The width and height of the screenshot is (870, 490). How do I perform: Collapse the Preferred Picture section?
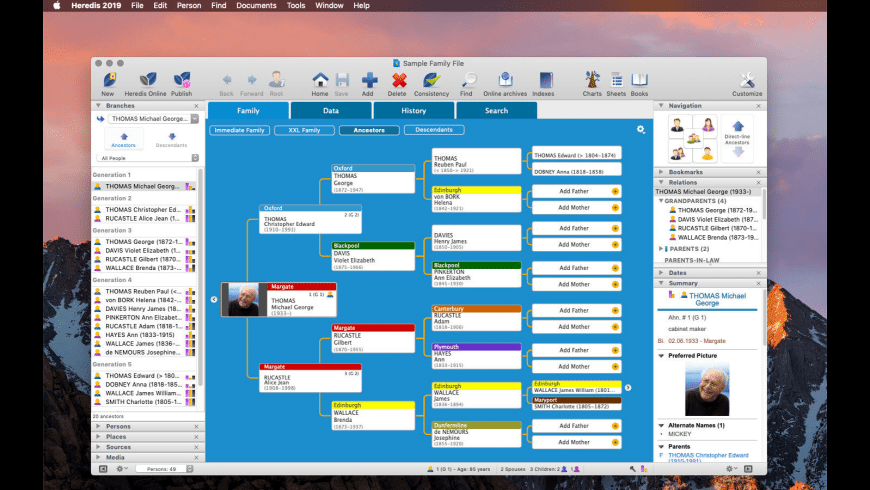pos(661,356)
